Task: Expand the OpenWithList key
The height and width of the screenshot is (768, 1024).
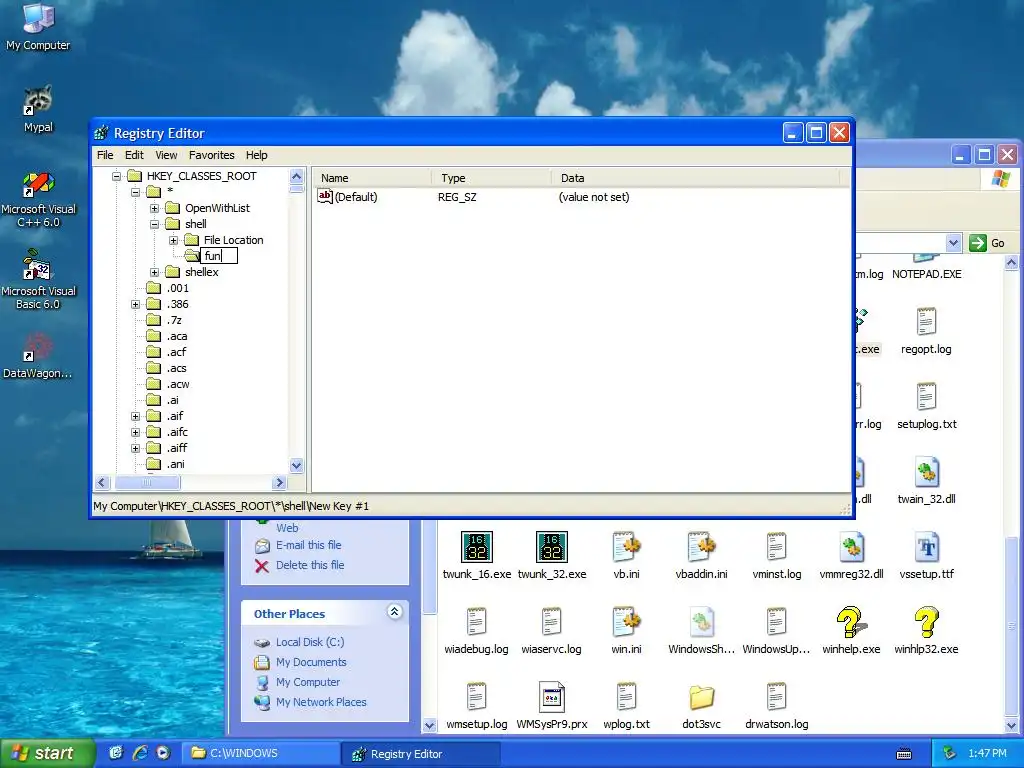Action: coord(154,208)
